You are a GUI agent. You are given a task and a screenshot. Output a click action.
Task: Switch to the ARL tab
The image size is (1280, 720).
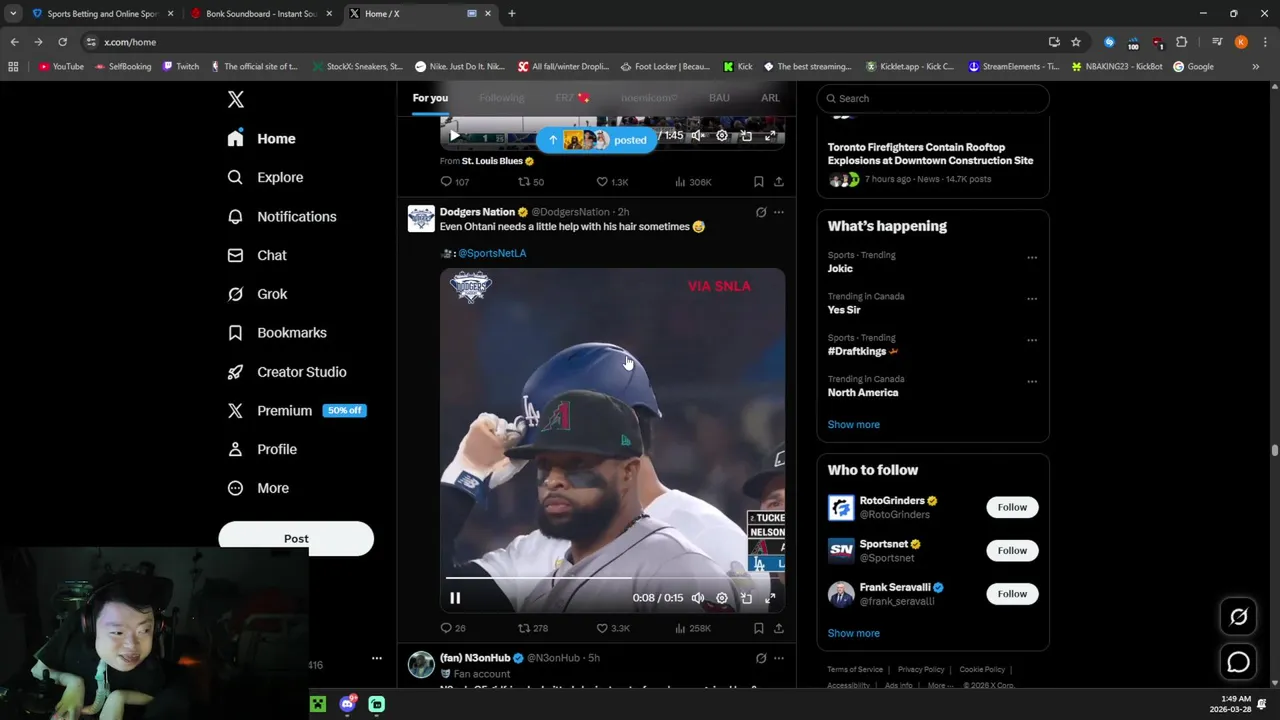point(770,98)
